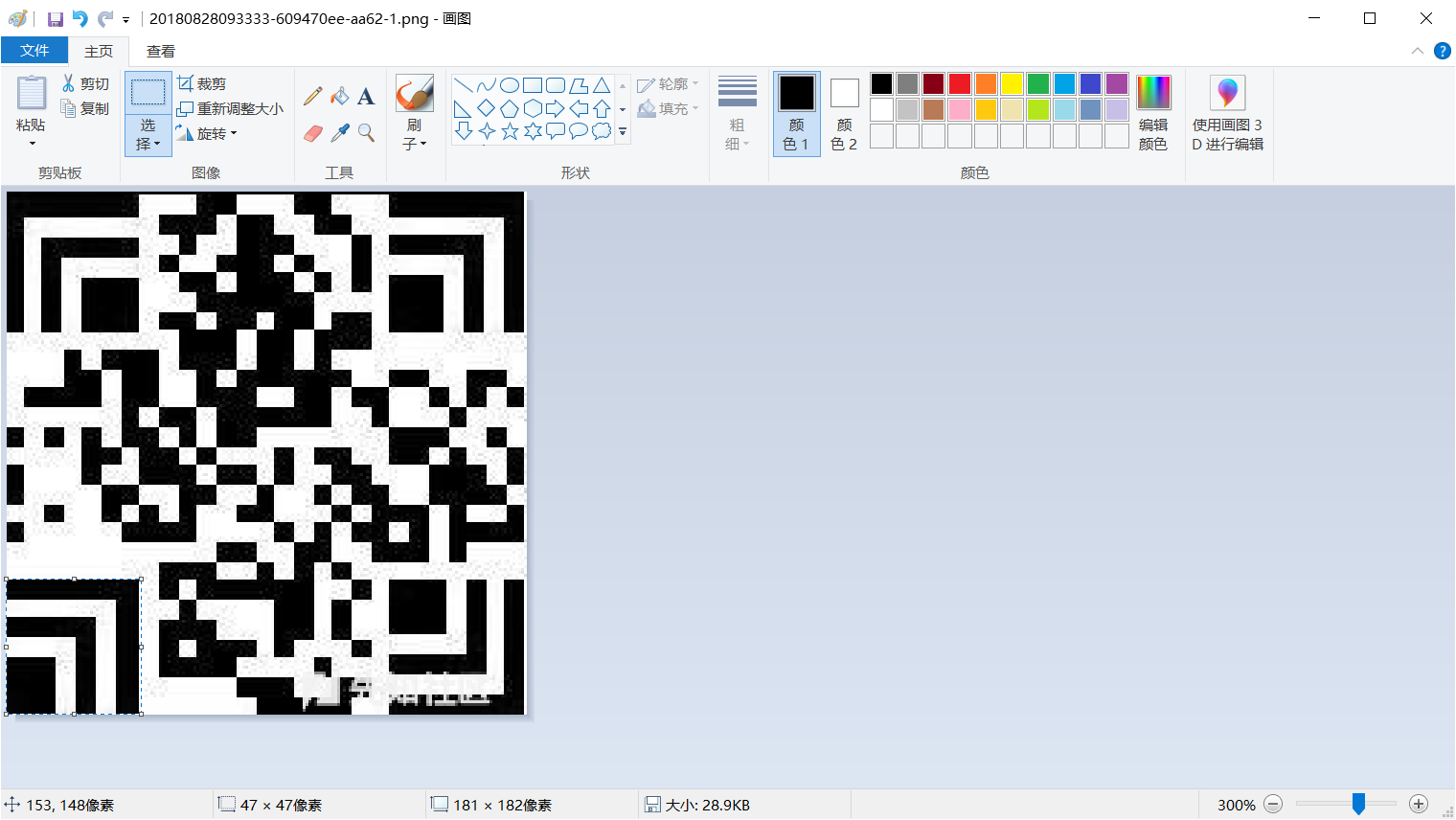The width and height of the screenshot is (1456, 820).
Task: Click the selection size 47 × 47像素 text
Action: 281,806
